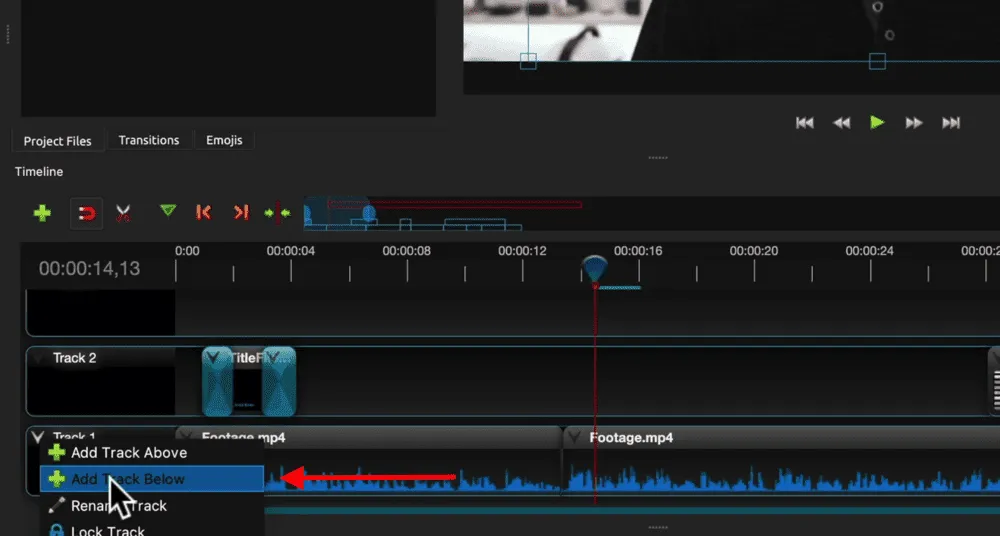Image resolution: width=1000 pixels, height=536 pixels.
Task: Open the Track 2 dropdown arrow
Action: [x=39, y=358]
